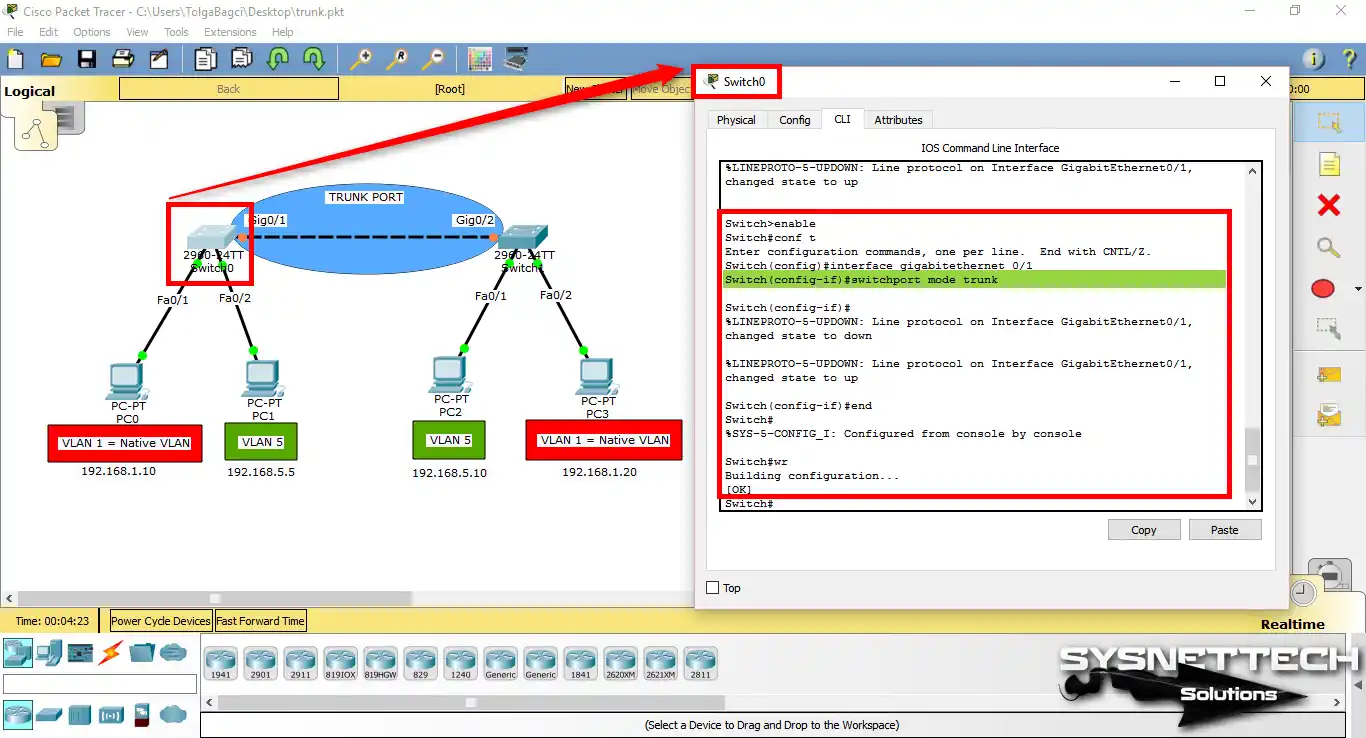This screenshot has height=738, width=1366.
Task: Pick the 2901 router device
Action: tap(260, 664)
